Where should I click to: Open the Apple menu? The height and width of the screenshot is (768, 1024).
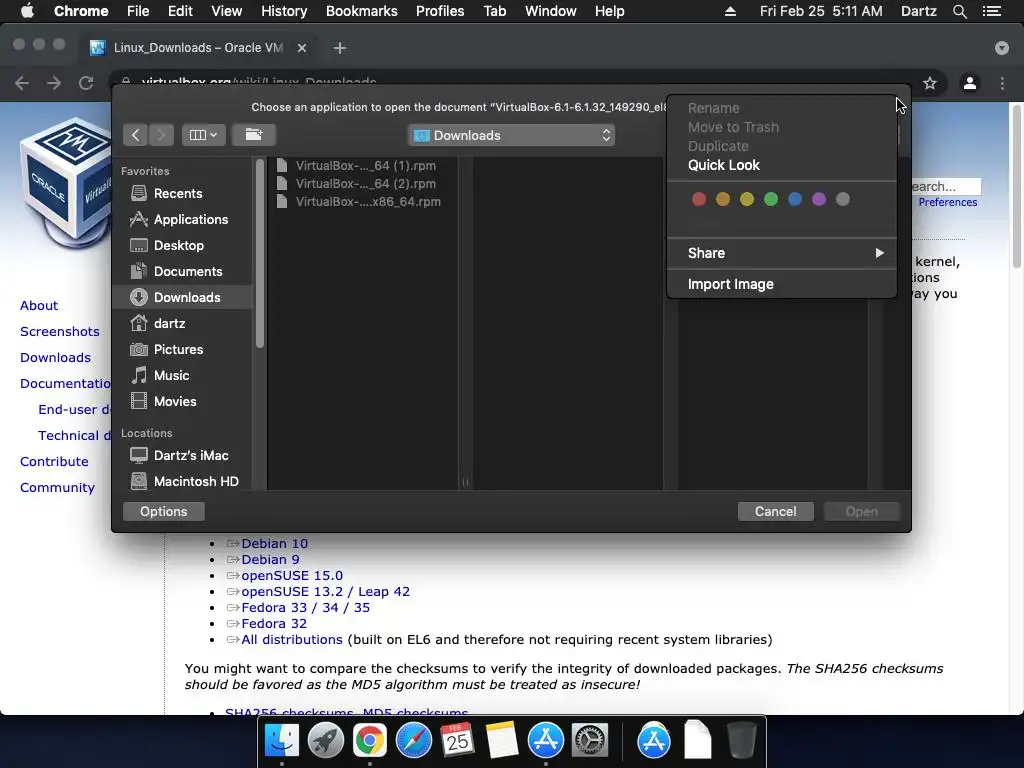coord(27,11)
